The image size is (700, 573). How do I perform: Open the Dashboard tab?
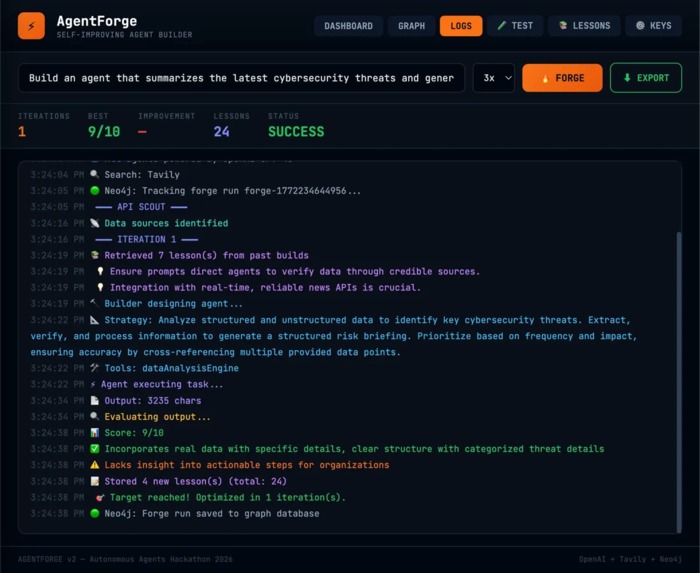[x=348, y=26]
